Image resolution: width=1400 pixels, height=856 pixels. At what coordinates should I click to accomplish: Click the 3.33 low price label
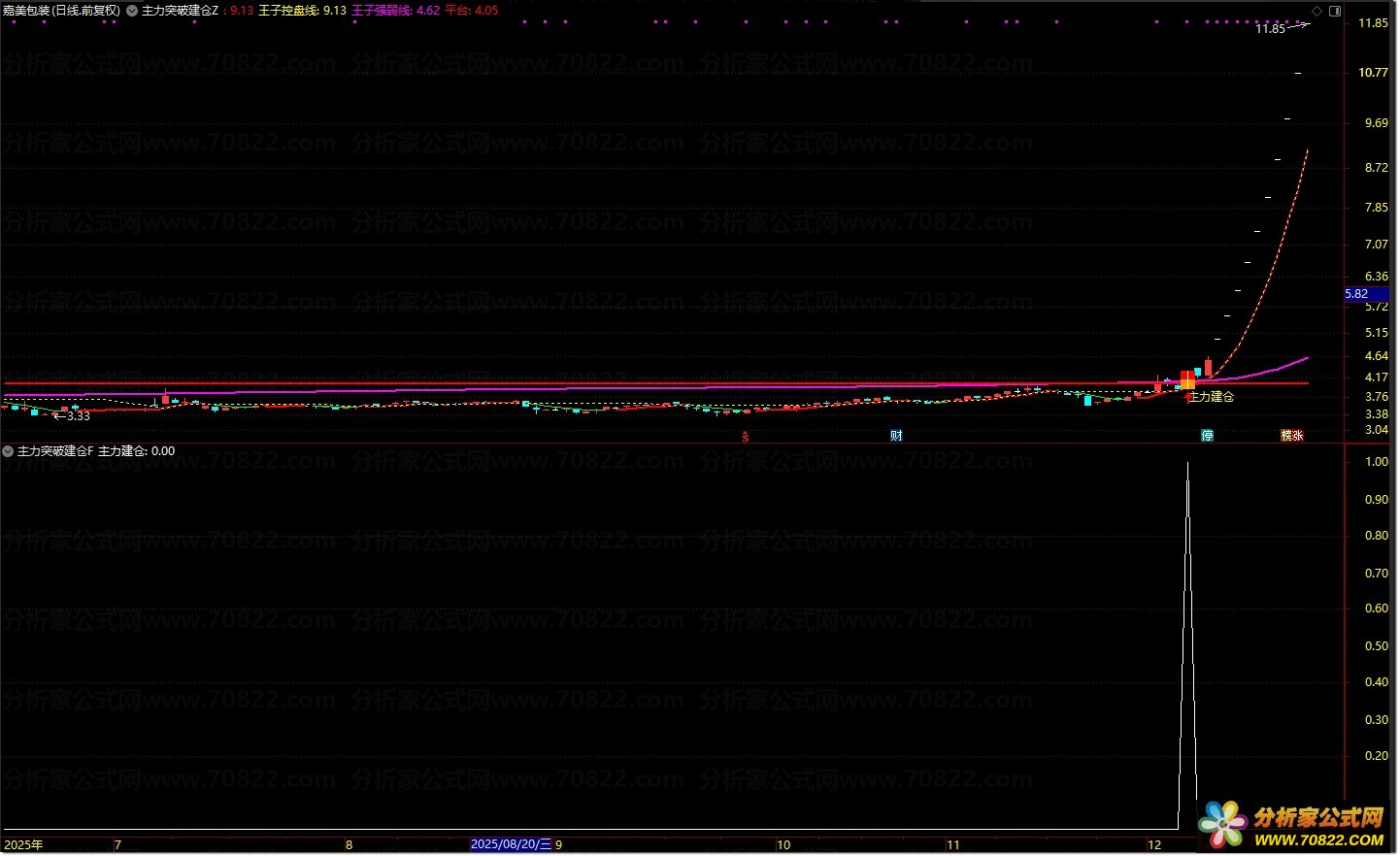click(72, 415)
